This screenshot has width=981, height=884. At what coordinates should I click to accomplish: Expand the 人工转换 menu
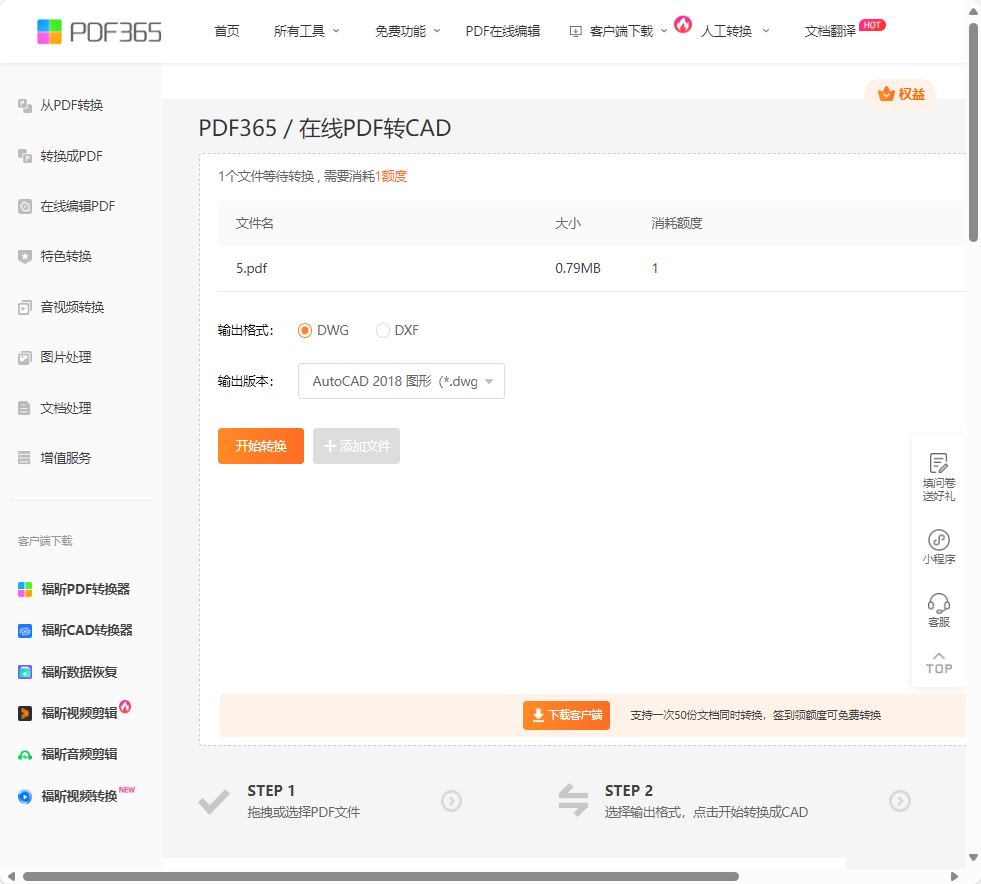pos(734,31)
